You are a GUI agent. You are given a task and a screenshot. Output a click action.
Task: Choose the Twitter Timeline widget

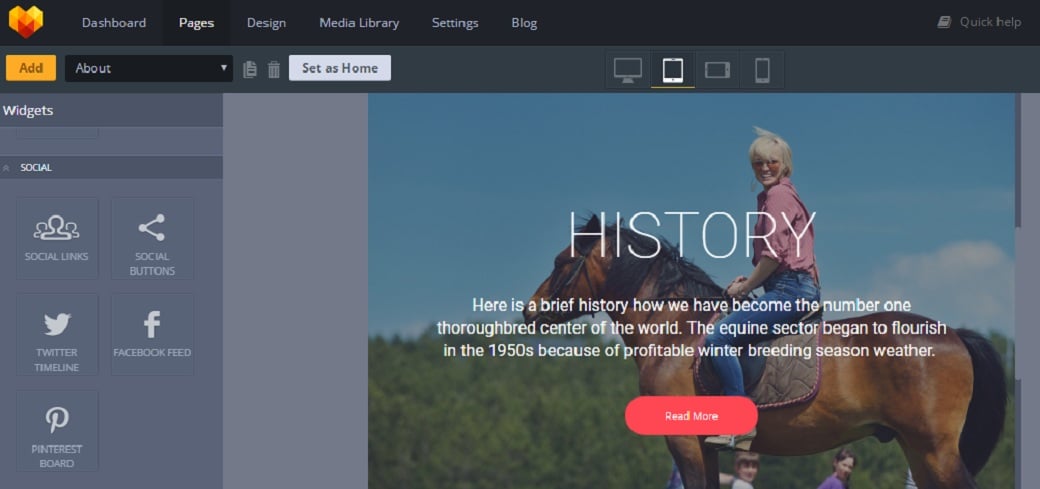(57, 334)
